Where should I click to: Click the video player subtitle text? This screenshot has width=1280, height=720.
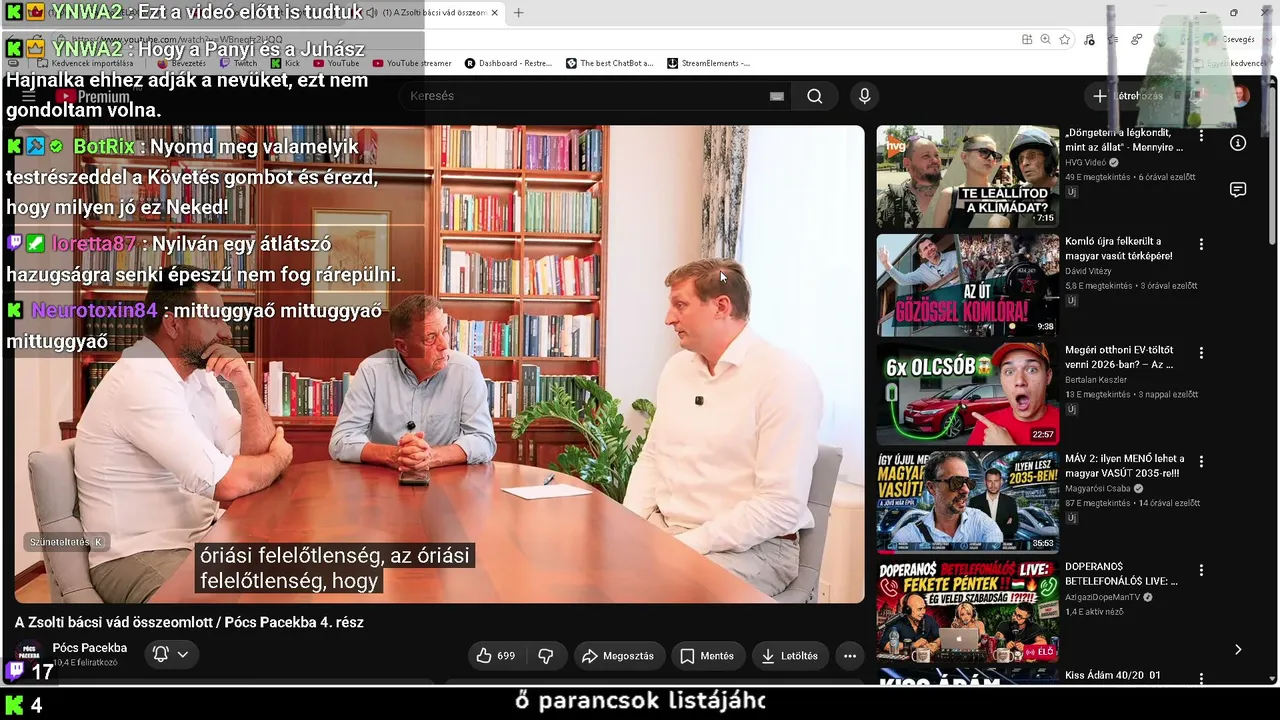click(x=334, y=568)
